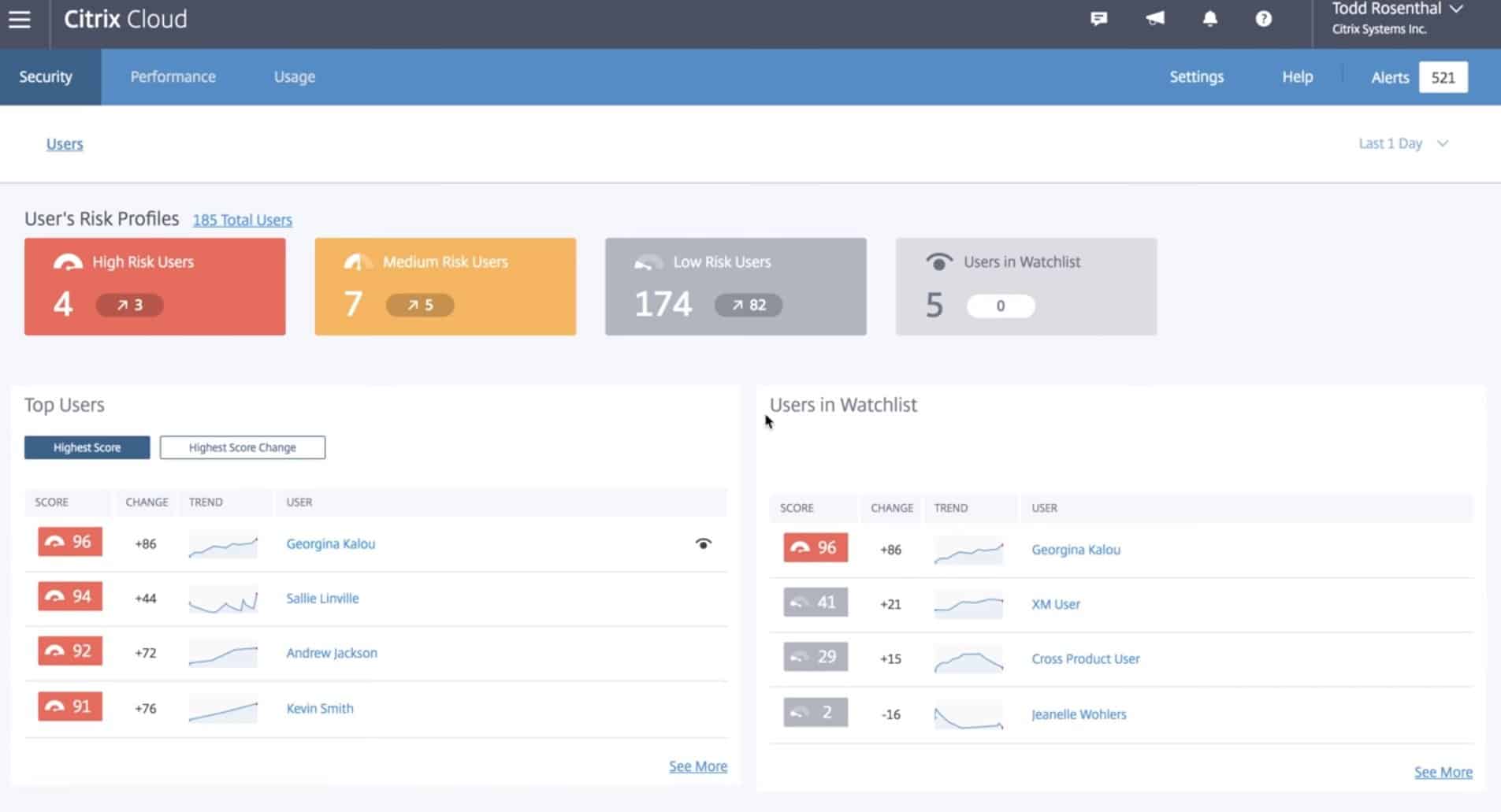Click trend sparkline for Andrew Jackson
This screenshot has height=812, width=1501.
coord(223,654)
